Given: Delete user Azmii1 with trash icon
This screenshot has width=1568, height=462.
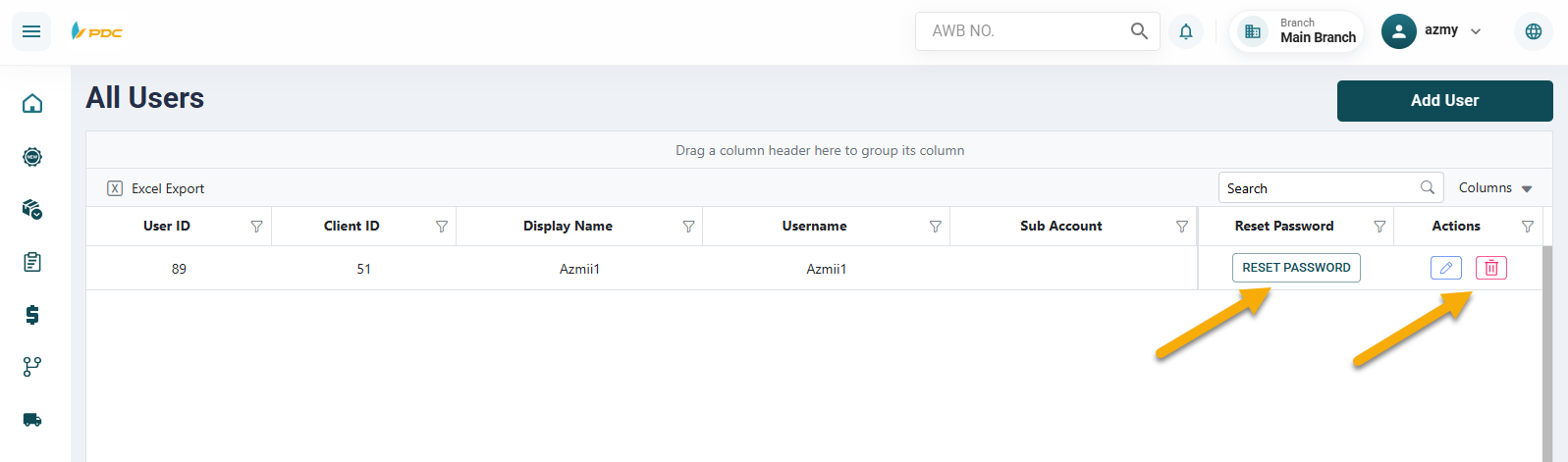Looking at the screenshot, I should click(1490, 268).
